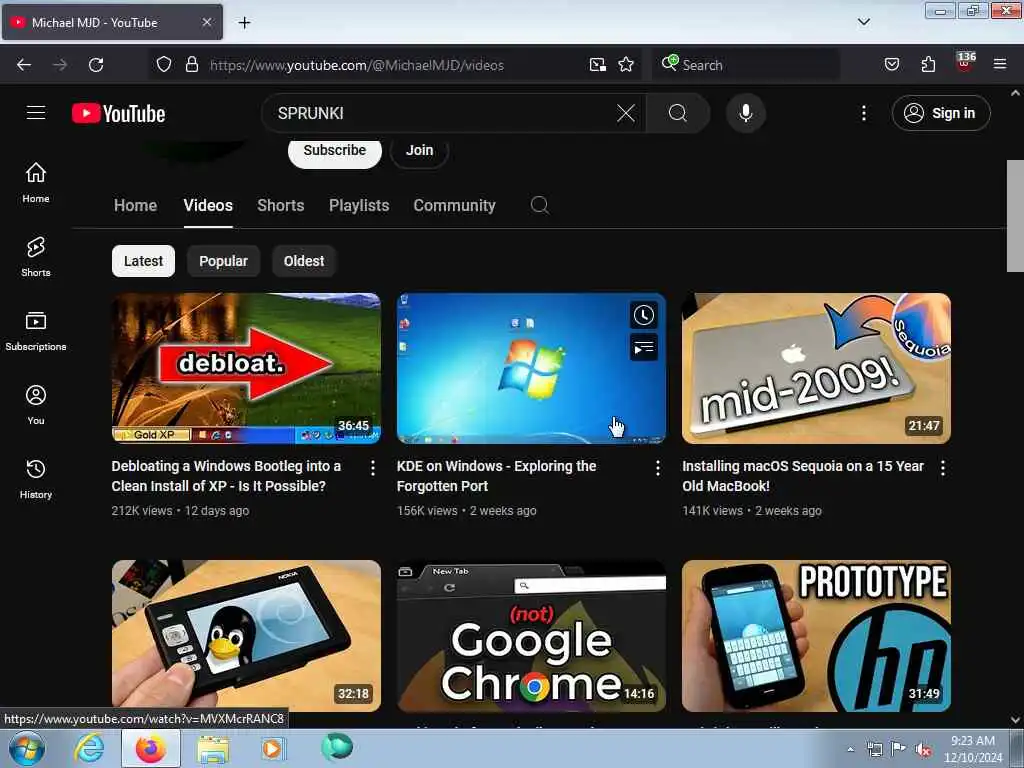Go back in Firefox
Viewport: 1024px width, 768px height.
pyautogui.click(x=24, y=65)
